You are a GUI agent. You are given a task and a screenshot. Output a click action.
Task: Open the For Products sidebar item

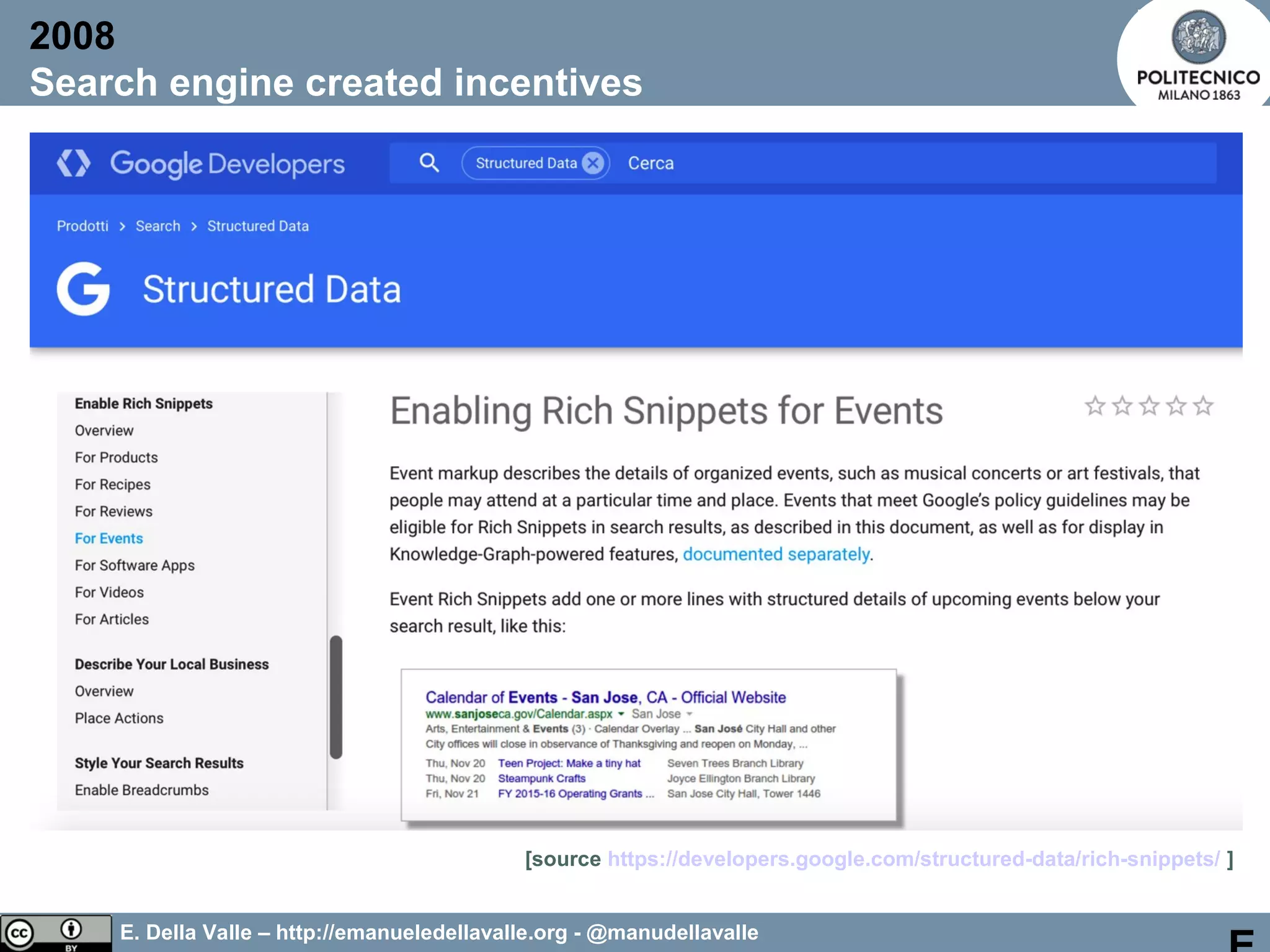pos(117,457)
